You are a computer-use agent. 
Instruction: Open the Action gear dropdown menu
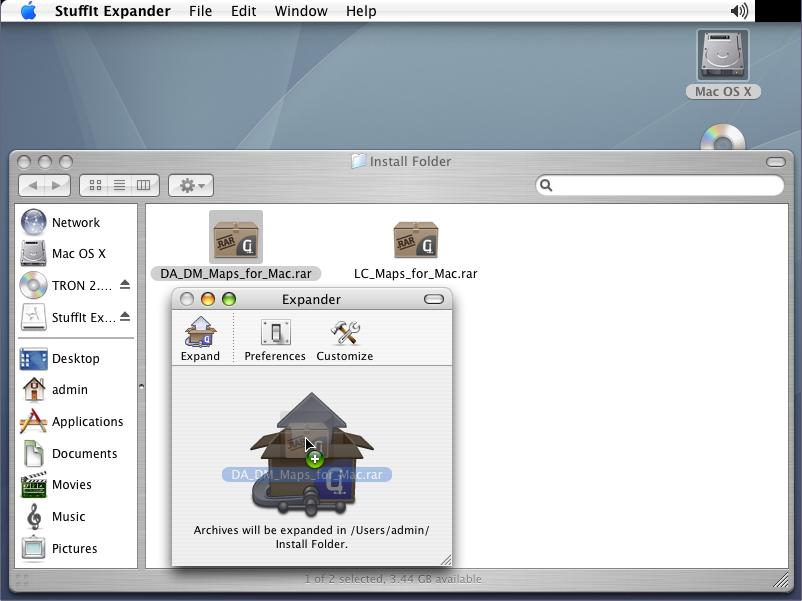point(190,185)
